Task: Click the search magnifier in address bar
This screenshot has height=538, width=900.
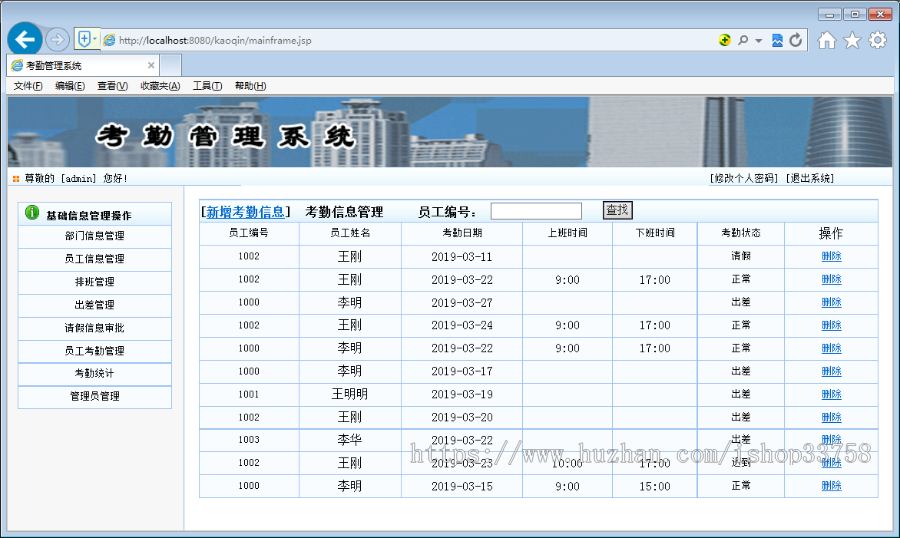Action: (743, 40)
